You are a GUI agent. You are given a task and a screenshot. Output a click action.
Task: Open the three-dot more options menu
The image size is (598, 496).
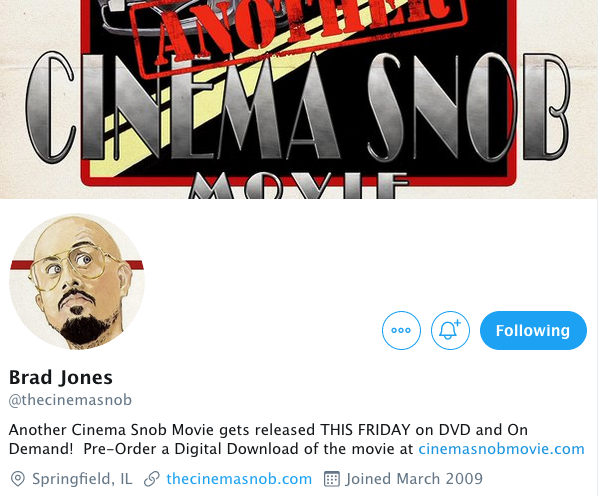pyautogui.click(x=401, y=330)
